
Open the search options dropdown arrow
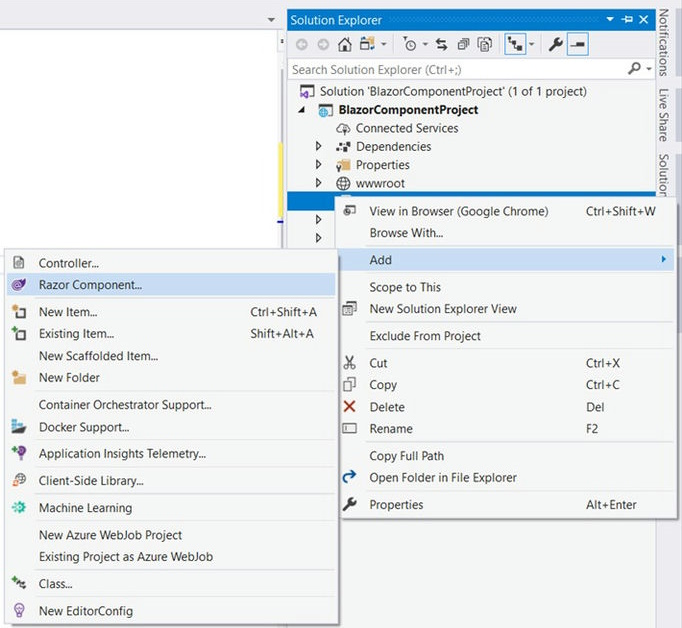click(x=649, y=69)
